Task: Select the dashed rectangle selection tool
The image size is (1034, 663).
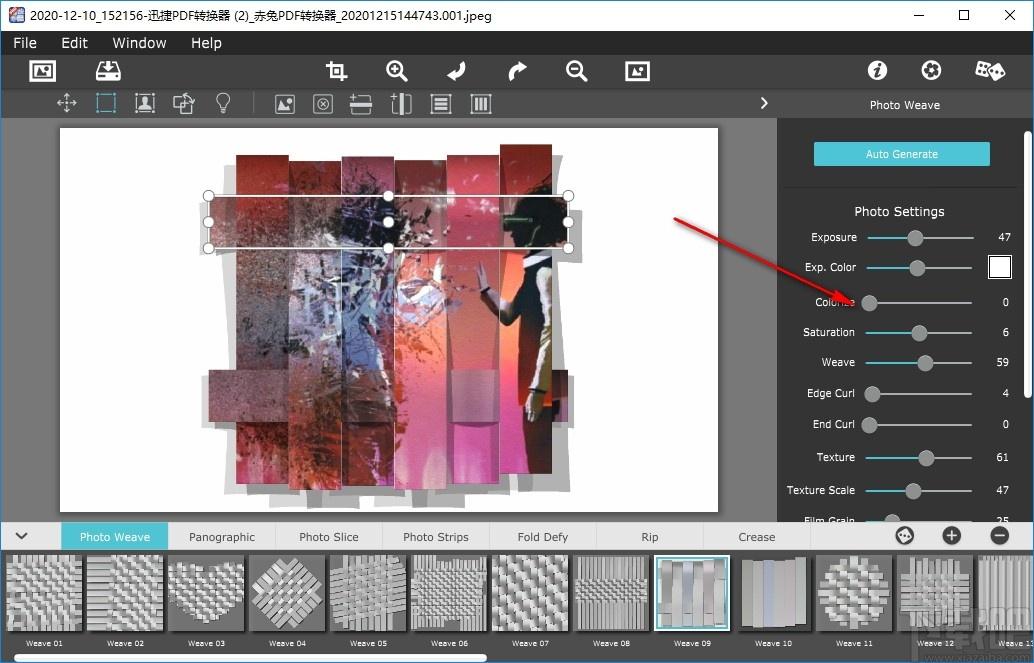Action: [x=106, y=104]
